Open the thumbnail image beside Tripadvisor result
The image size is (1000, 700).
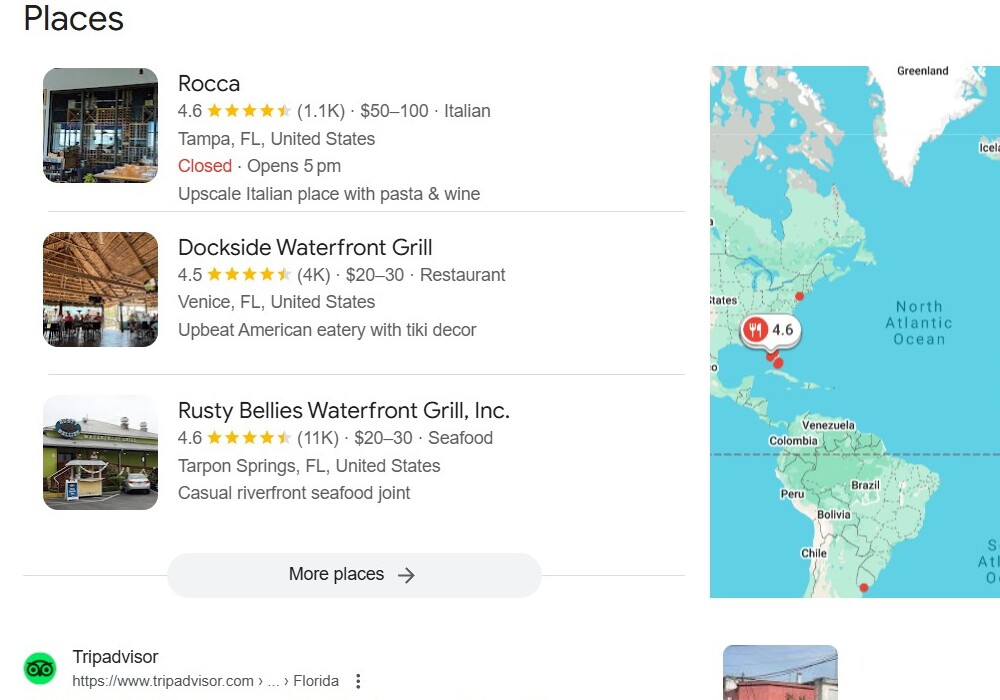tap(780, 672)
